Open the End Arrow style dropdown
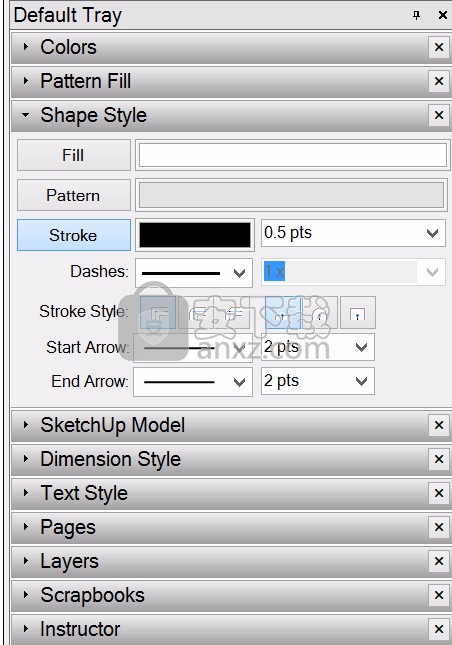 193,382
